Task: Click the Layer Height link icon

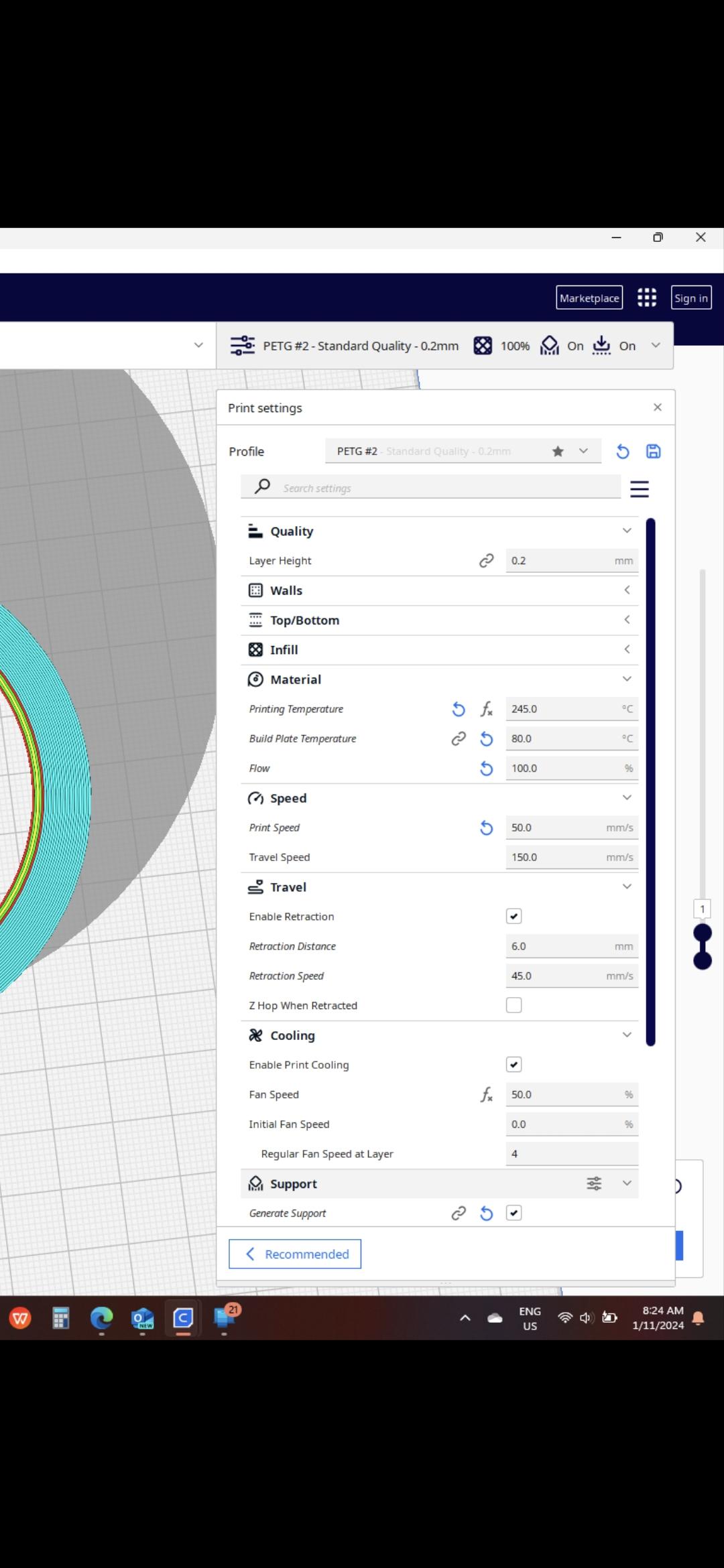Action: click(x=487, y=561)
